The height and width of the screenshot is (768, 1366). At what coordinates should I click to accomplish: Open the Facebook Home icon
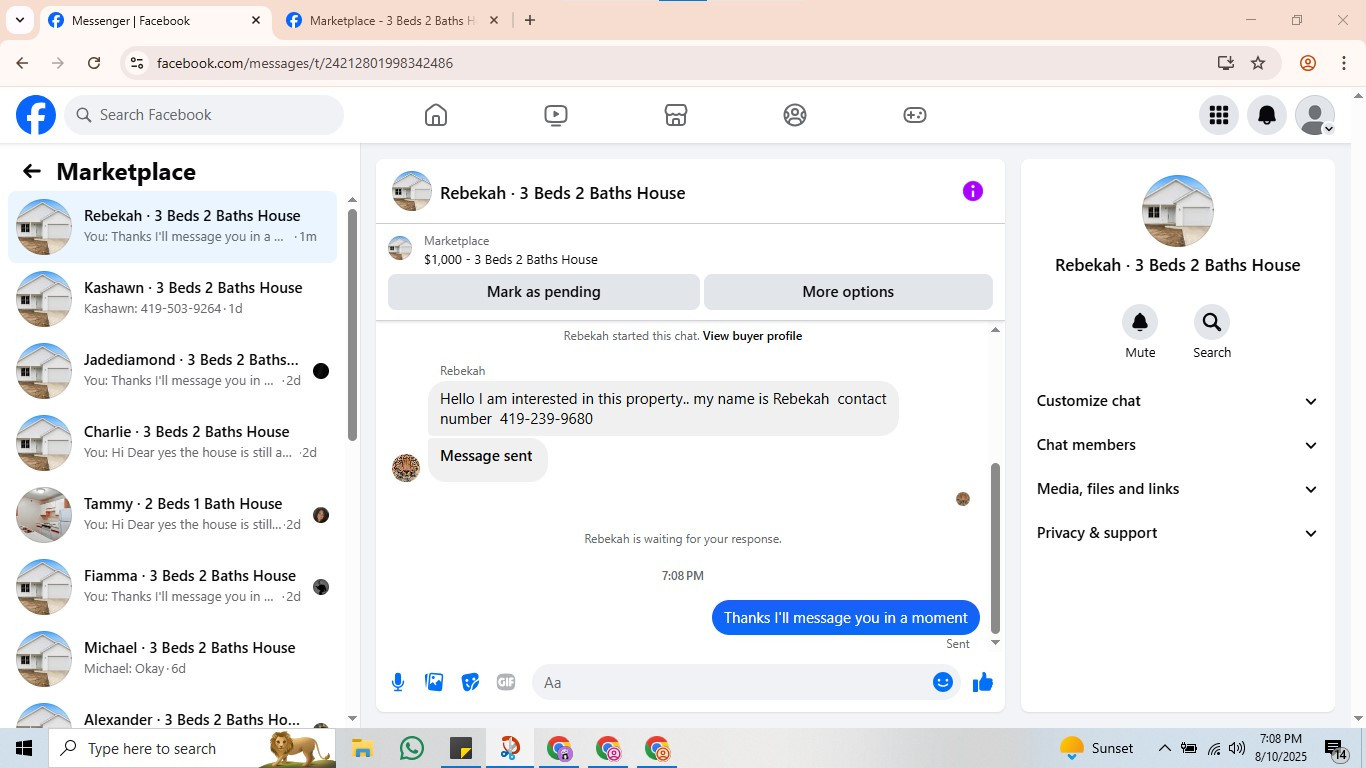[x=436, y=115]
